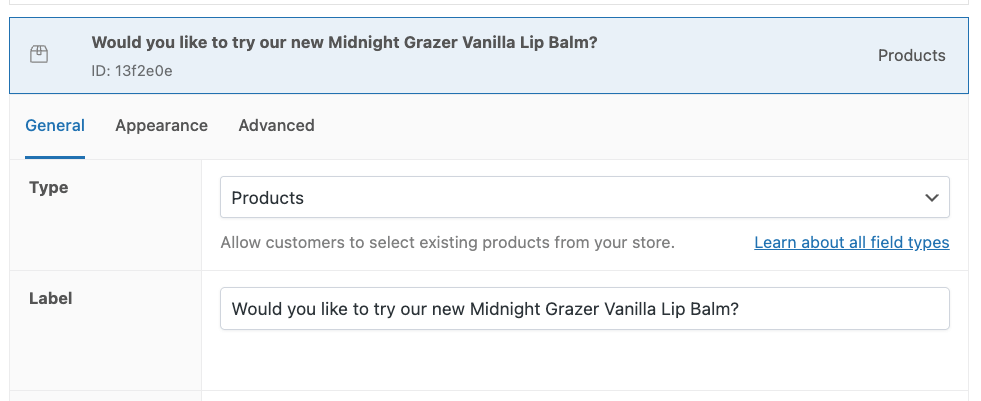981x401 pixels.
Task: Click the chevron arrow on Type select
Action: 932,198
